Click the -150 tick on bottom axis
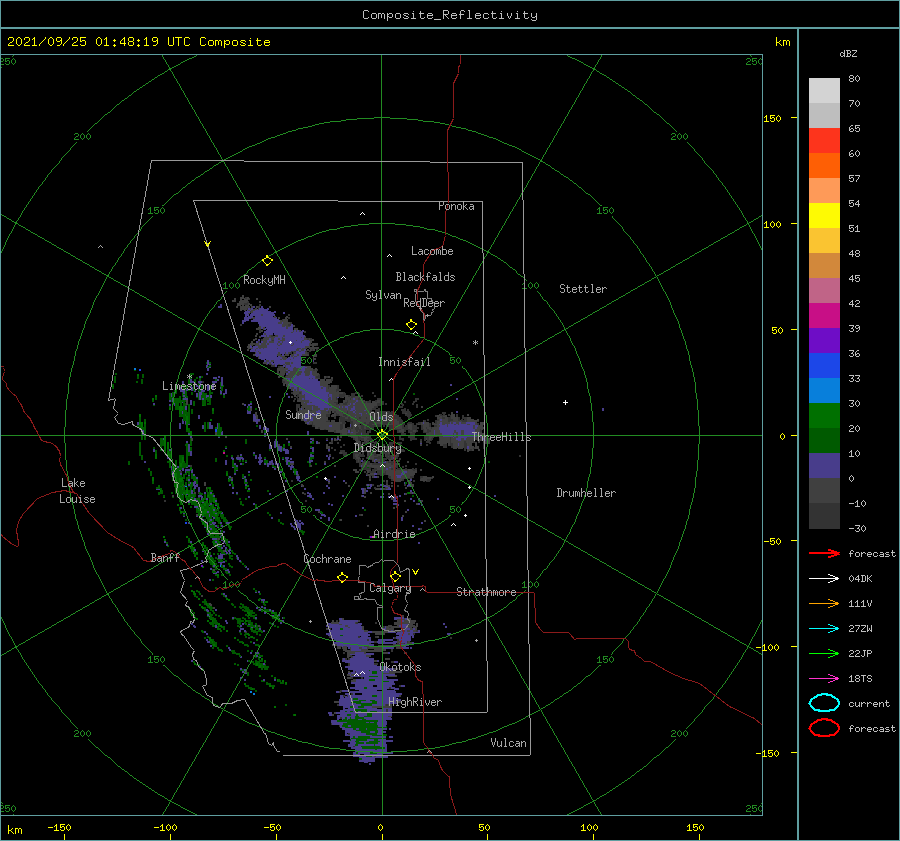The width and height of the screenshot is (900, 841). (59, 827)
